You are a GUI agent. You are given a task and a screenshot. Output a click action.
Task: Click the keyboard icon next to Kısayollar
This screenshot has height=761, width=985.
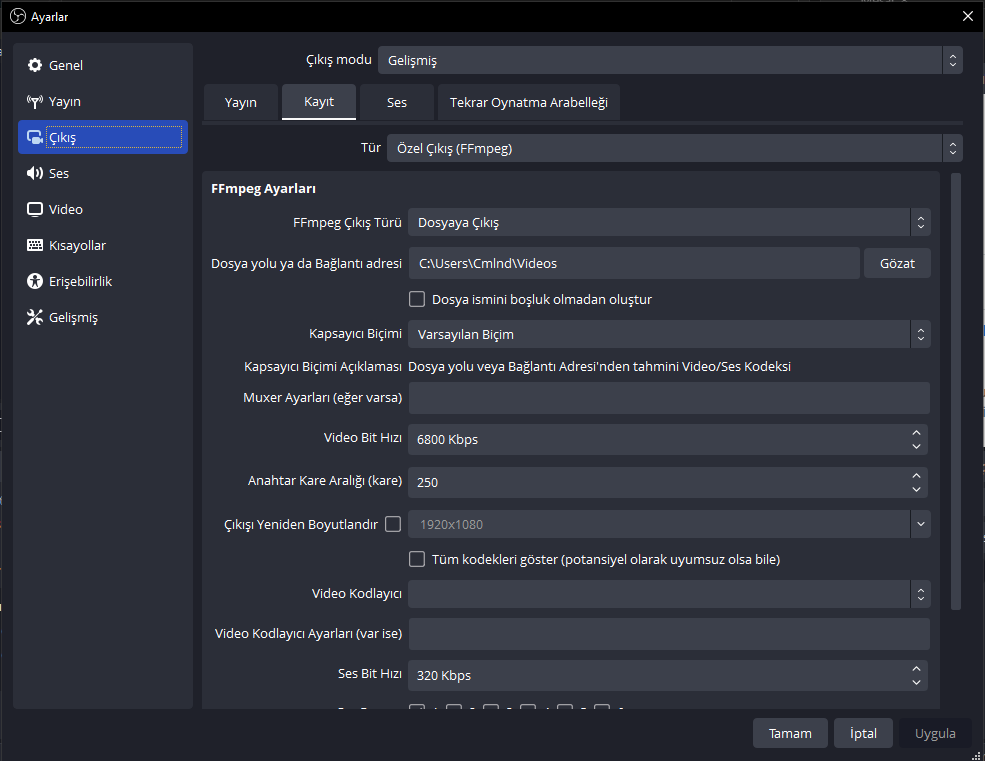[35, 246]
